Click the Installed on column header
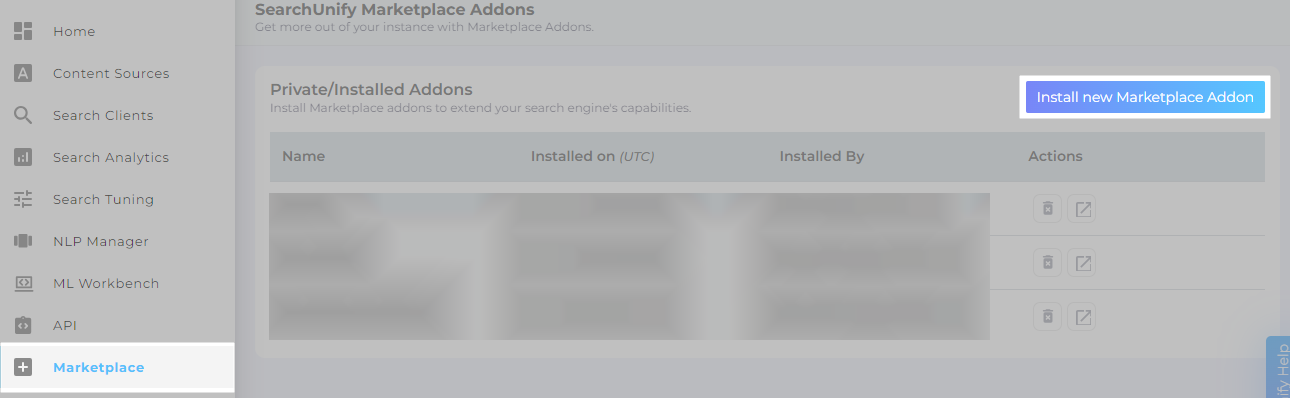This screenshot has width=1290, height=398. coord(592,156)
